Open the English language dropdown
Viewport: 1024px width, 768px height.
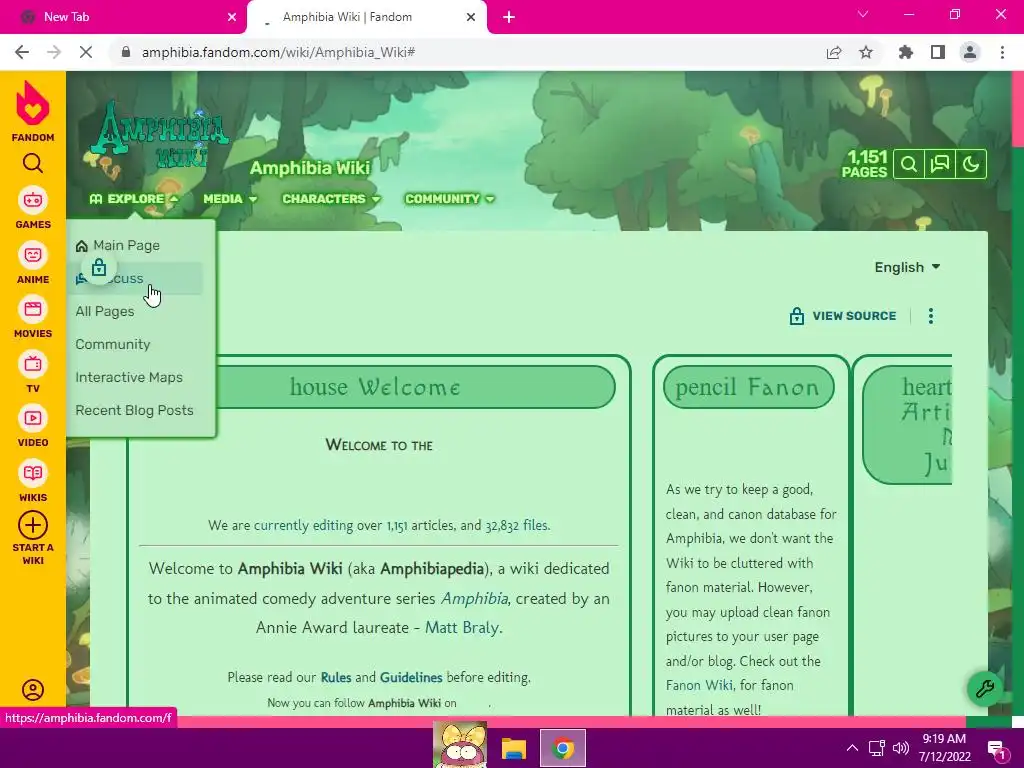point(907,267)
